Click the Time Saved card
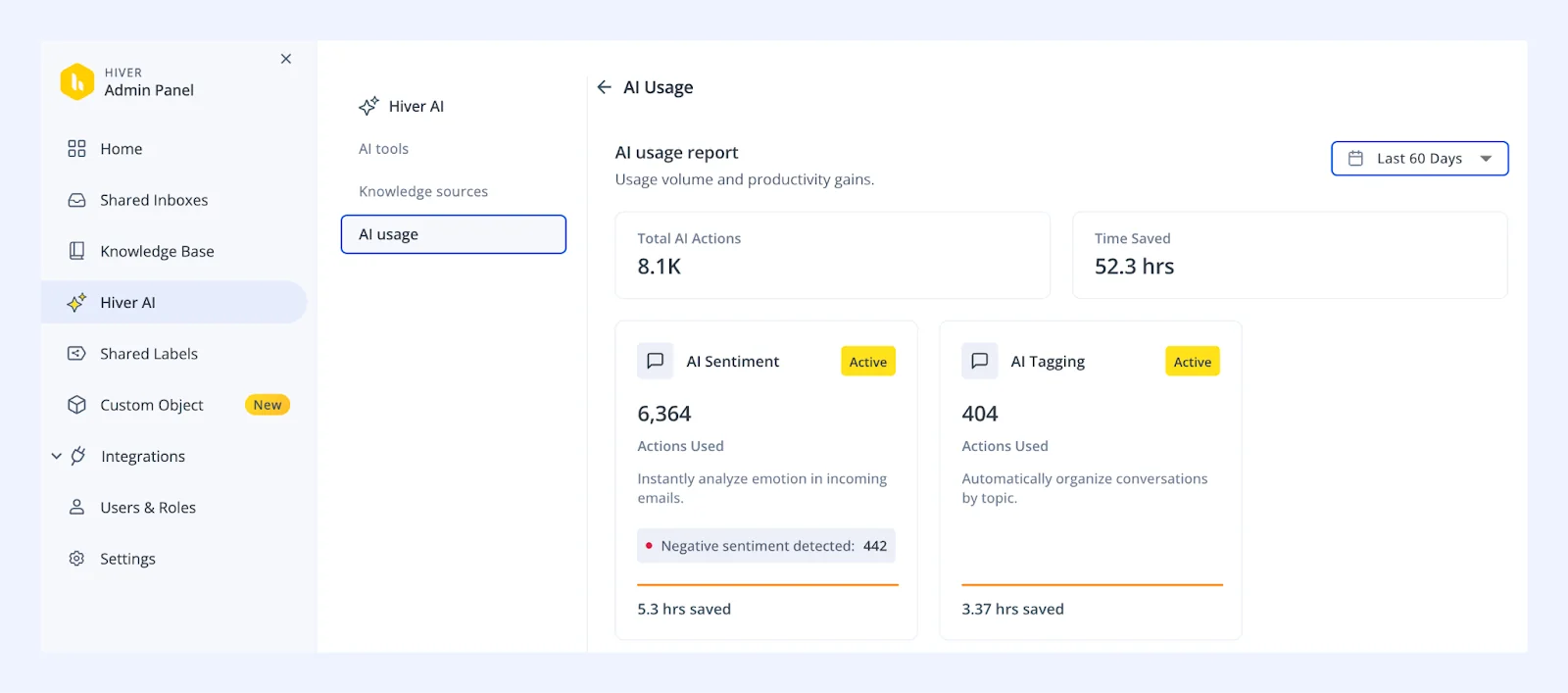1568x693 pixels. [1290, 255]
